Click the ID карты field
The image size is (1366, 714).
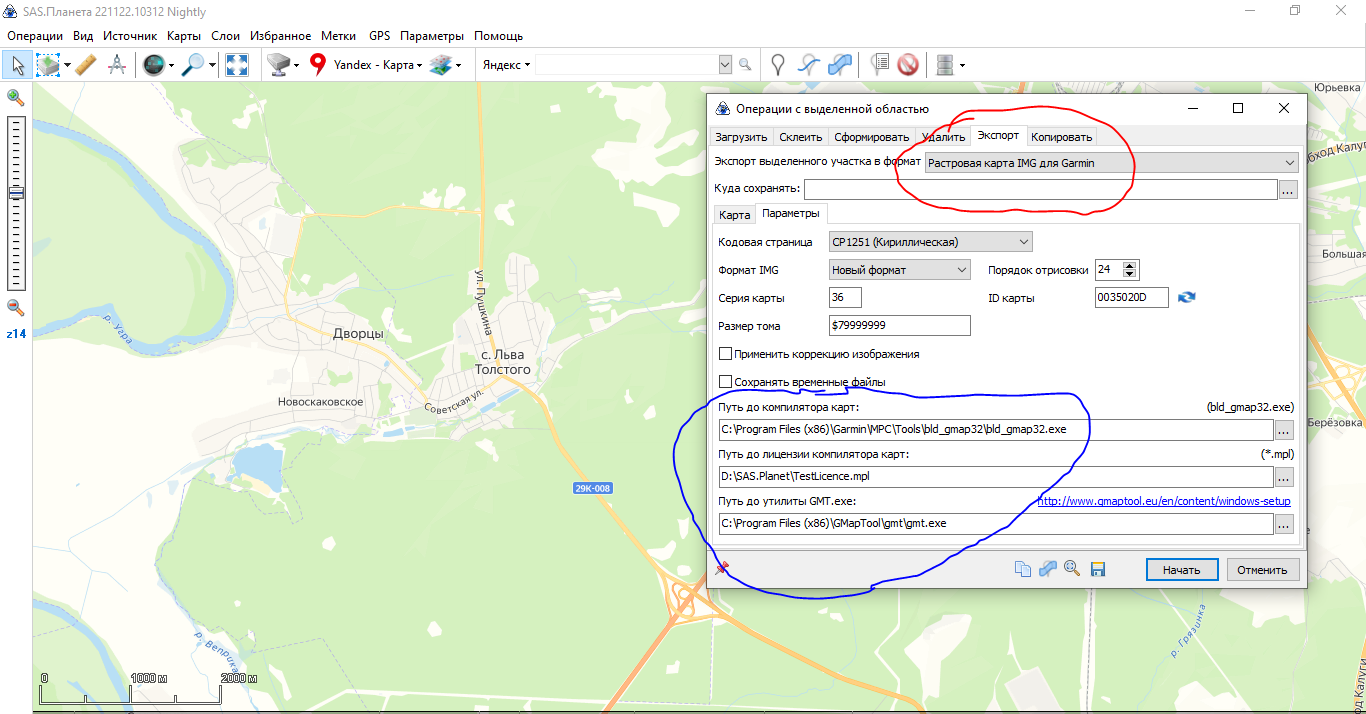(x=1132, y=297)
